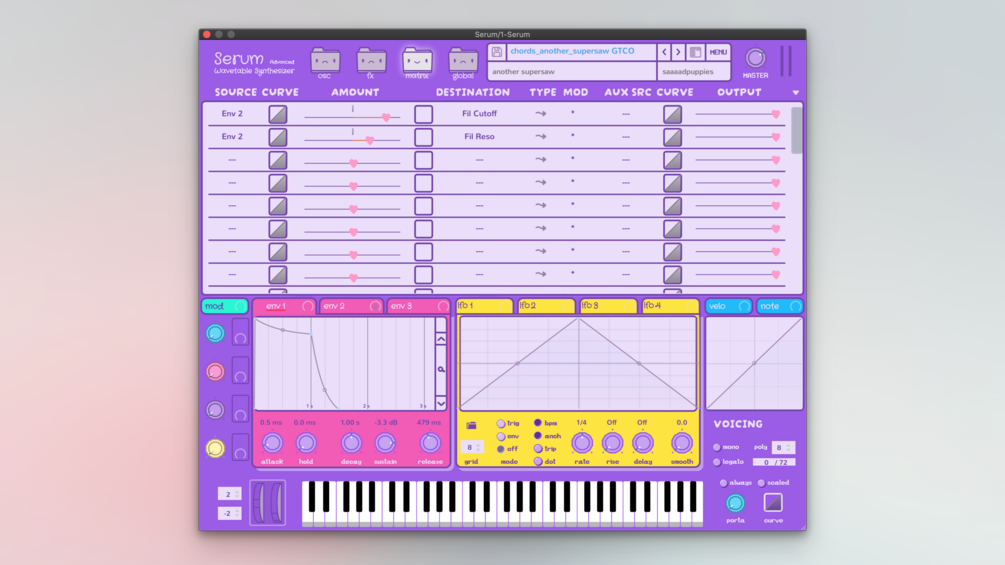This screenshot has height=565, width=1005.
Task: Load the previous preset with the left arrow
Action: point(664,52)
